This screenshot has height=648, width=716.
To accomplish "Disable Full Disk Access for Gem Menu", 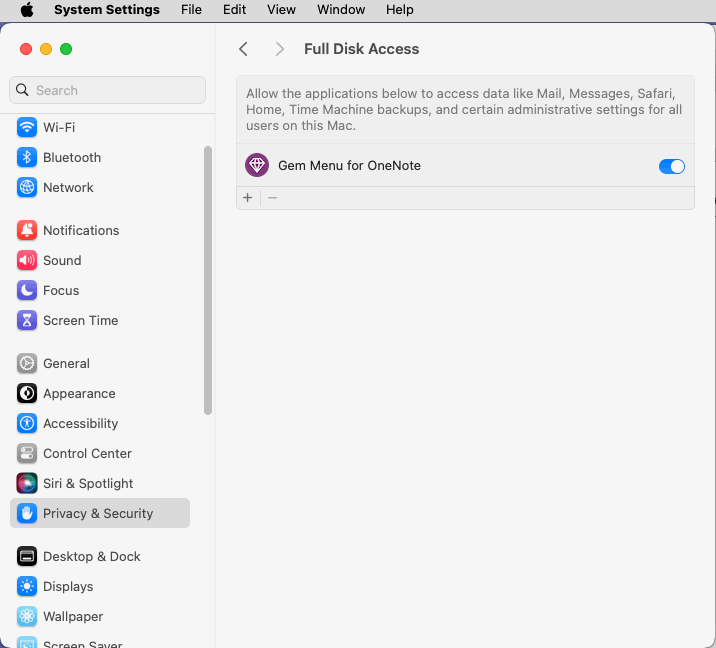I will pos(671,166).
